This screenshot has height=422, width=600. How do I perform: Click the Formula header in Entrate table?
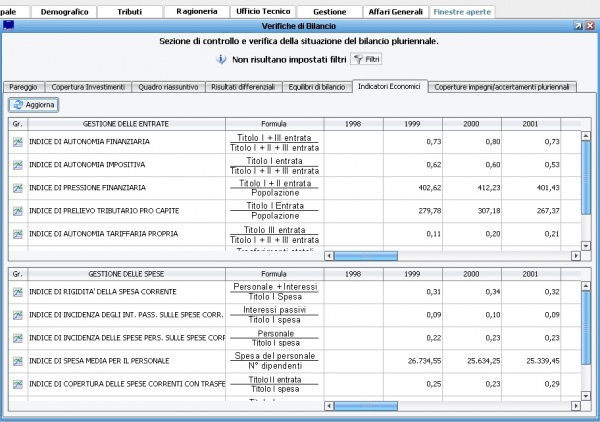[274, 124]
